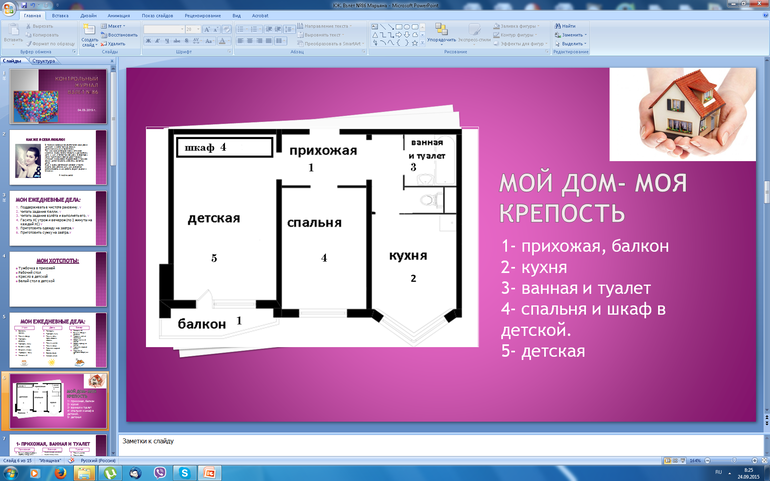
Task: Click the Найти button
Action: (x=567, y=26)
